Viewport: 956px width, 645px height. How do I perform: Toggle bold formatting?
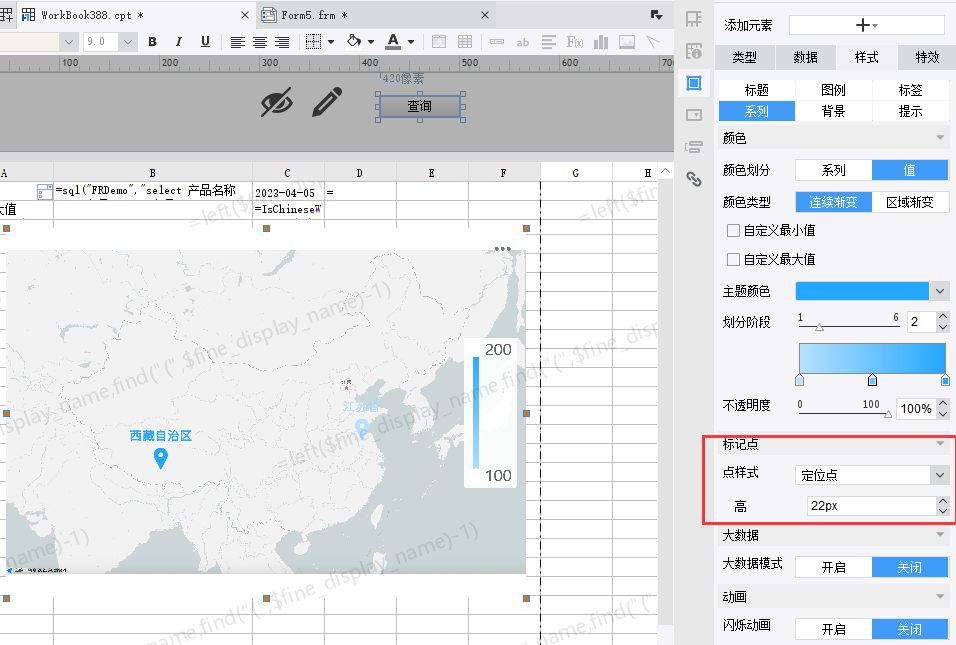coord(152,42)
